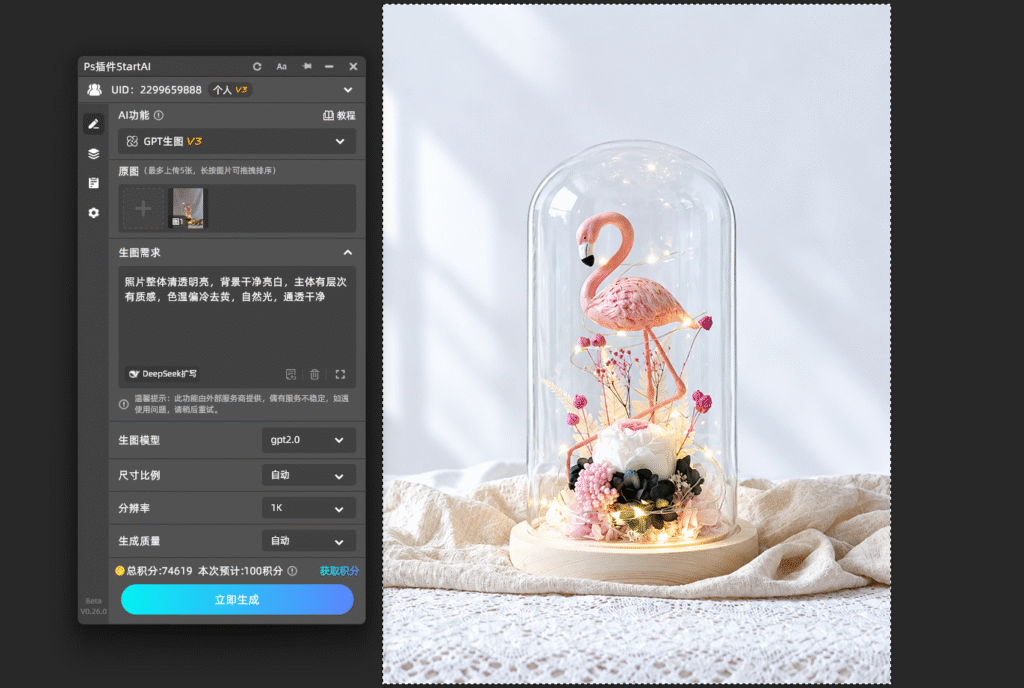Viewport: 1024px width, 688px height.
Task: Collapse the 生图需求 section
Action: coord(348,253)
